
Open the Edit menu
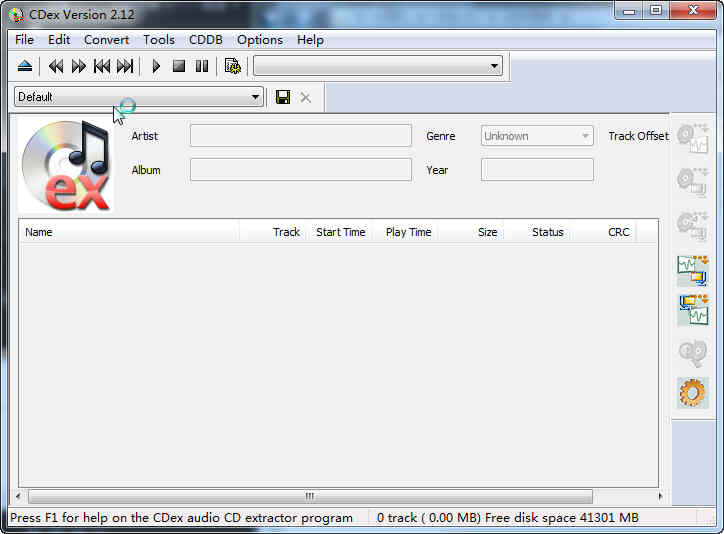point(59,40)
